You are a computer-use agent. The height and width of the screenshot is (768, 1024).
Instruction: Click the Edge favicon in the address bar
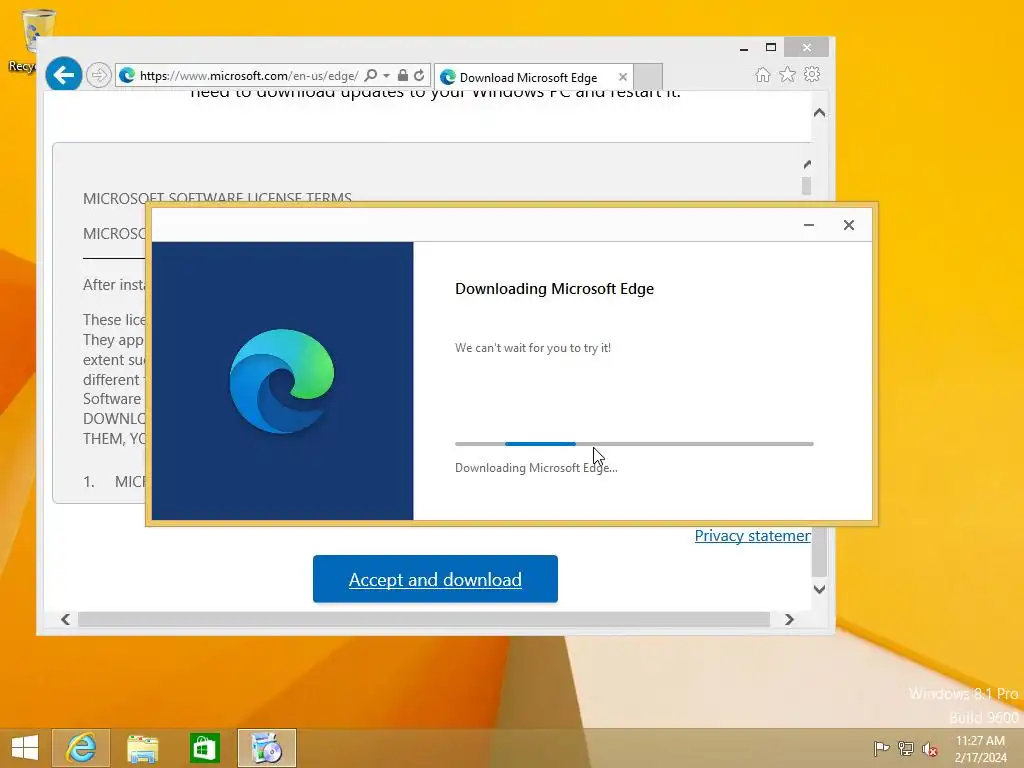(x=127, y=76)
